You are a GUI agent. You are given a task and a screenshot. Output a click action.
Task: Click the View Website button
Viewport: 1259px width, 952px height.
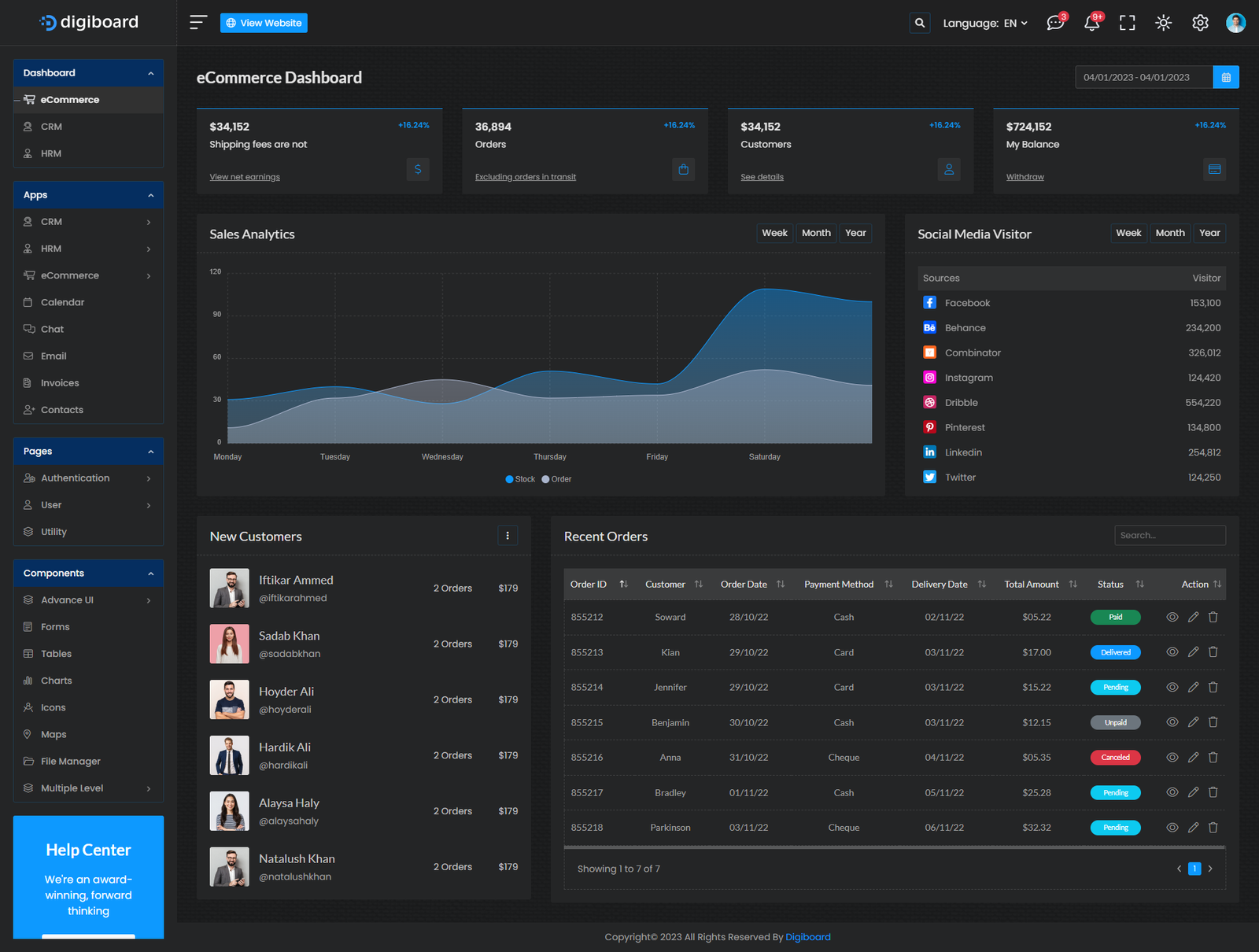click(264, 23)
